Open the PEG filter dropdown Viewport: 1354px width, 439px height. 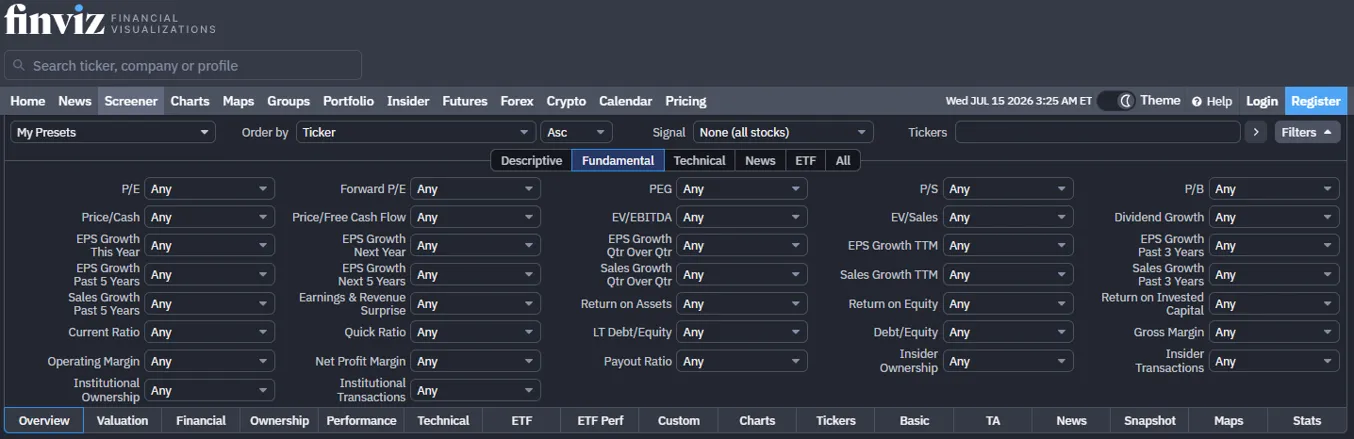742,189
